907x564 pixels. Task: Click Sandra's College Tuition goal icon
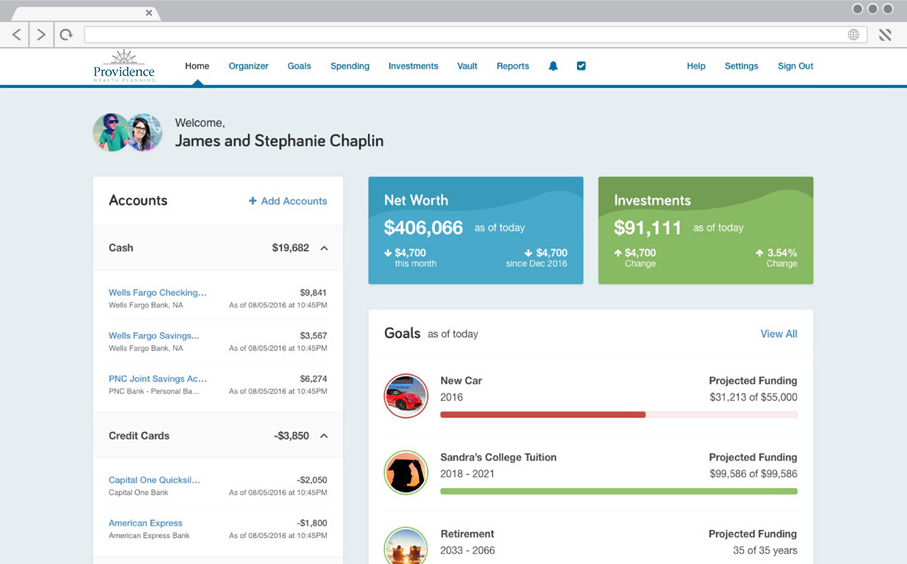(406, 473)
